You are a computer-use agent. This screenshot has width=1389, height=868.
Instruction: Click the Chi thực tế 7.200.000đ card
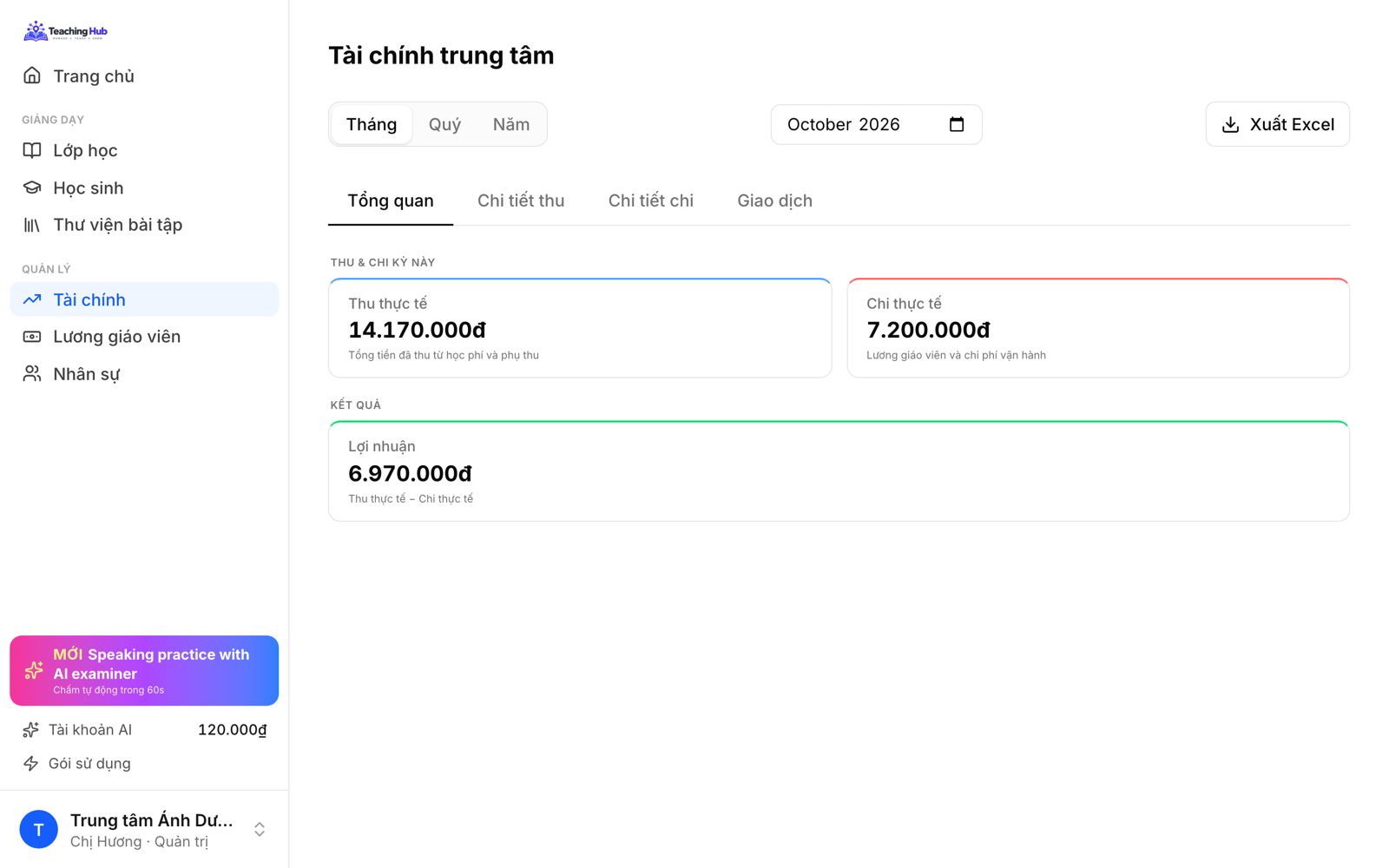1098,328
